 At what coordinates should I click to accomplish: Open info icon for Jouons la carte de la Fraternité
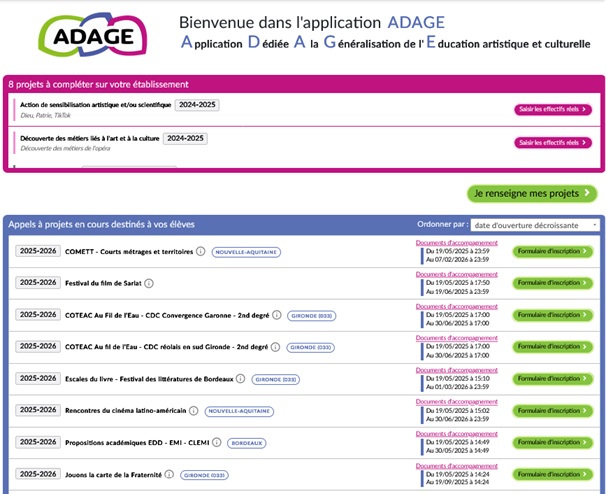169,474
